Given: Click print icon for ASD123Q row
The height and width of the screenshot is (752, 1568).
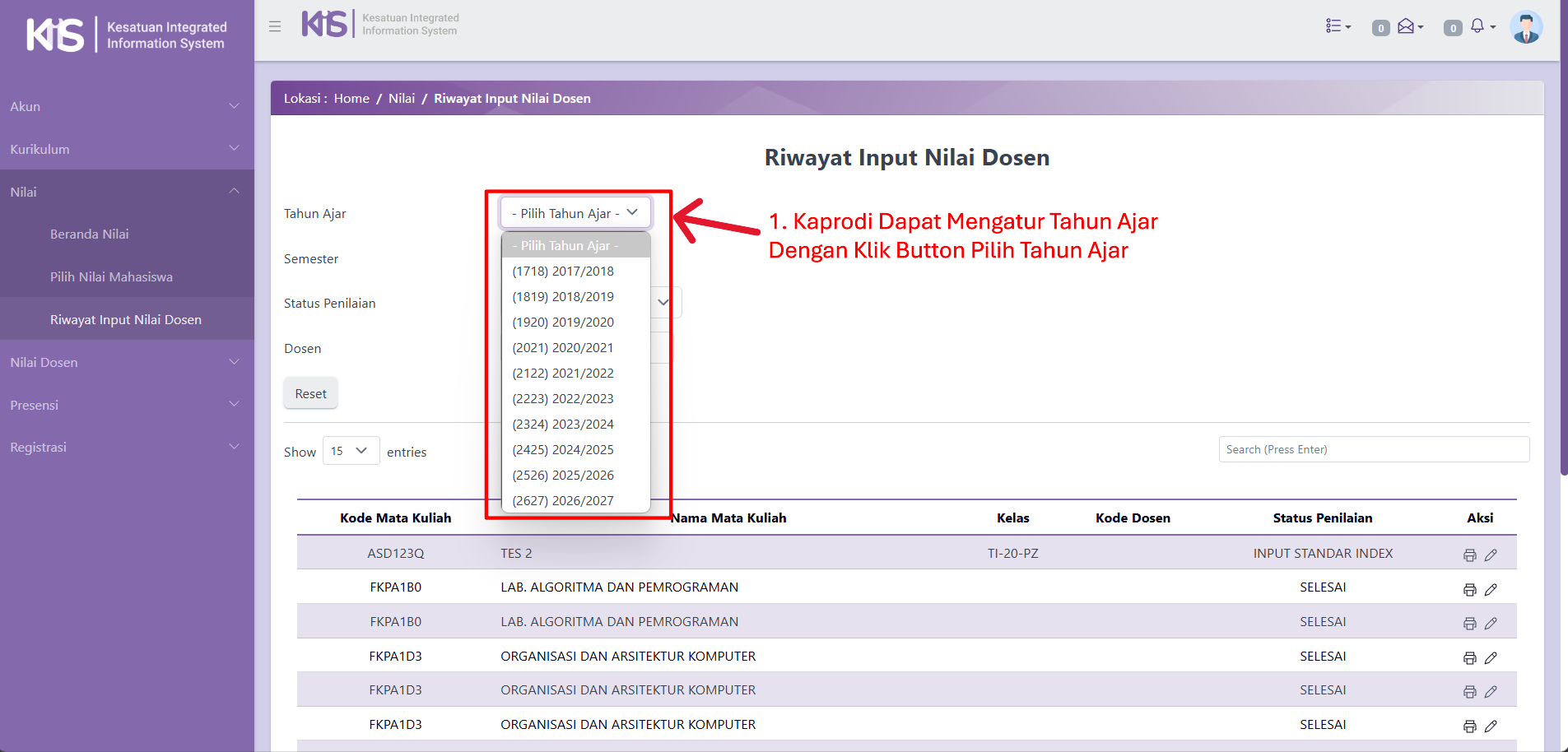Looking at the screenshot, I should coord(1469,555).
